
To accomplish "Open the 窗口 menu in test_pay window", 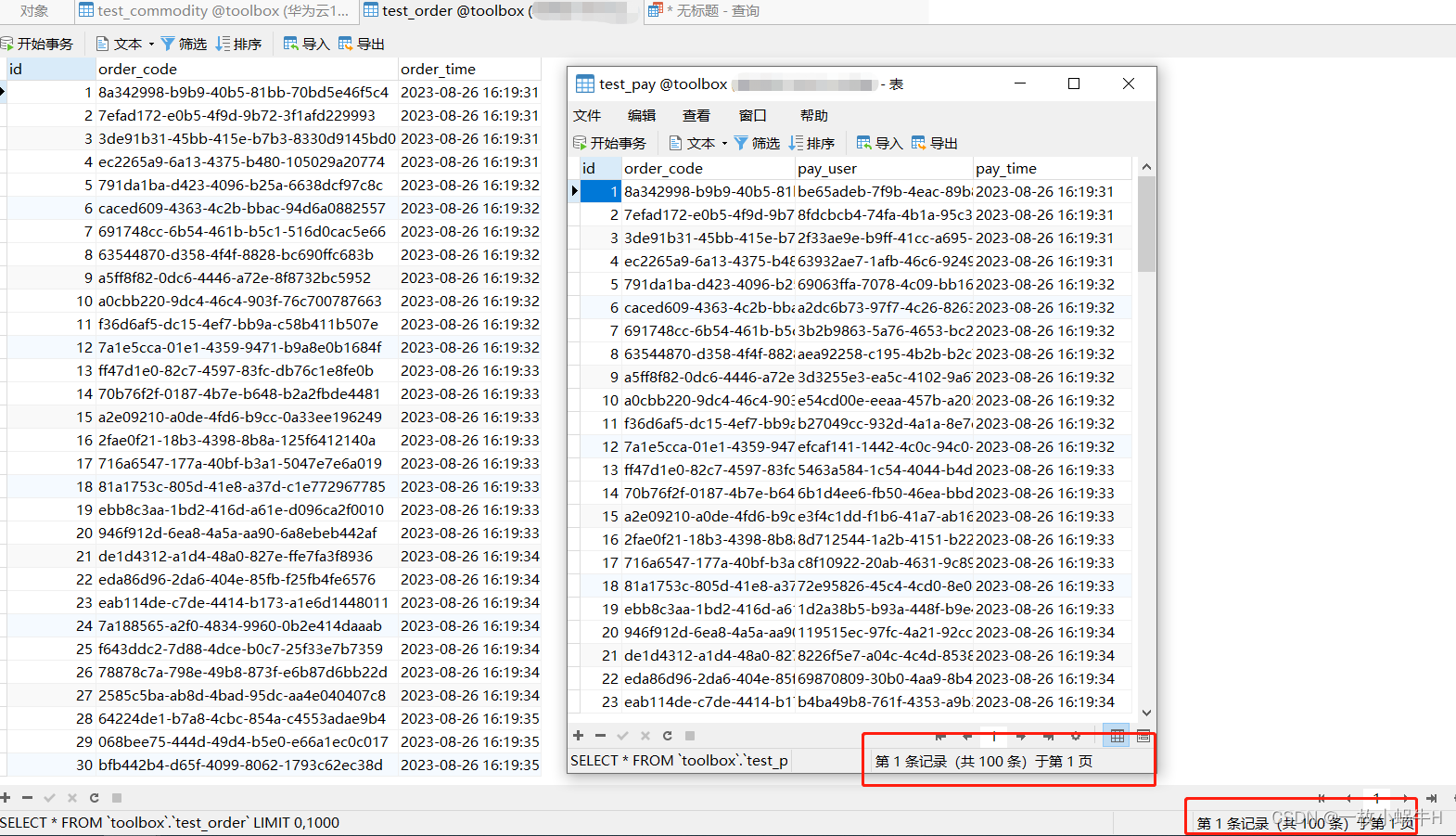I will click(753, 115).
